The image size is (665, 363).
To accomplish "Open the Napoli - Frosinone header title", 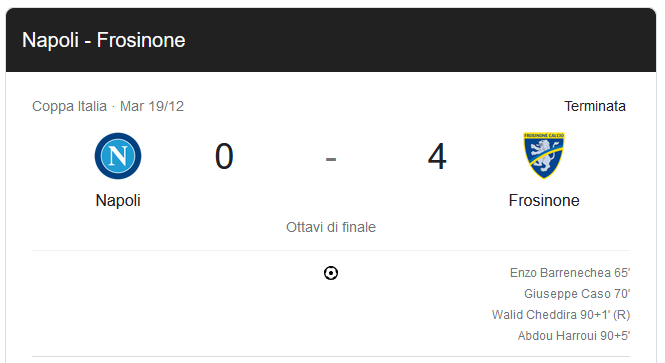I will click(x=103, y=40).
